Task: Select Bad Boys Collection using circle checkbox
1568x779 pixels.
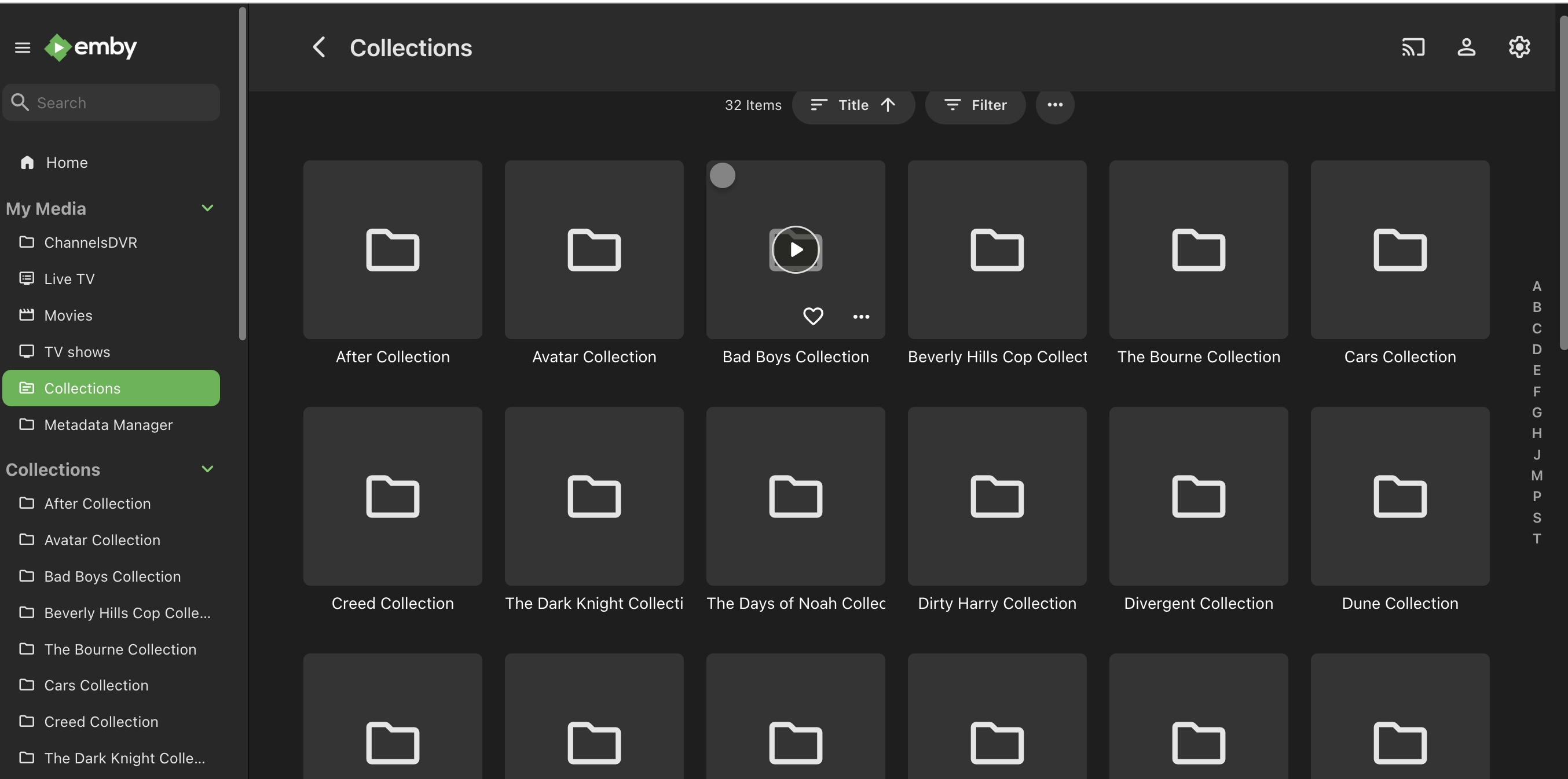Action: click(723, 176)
